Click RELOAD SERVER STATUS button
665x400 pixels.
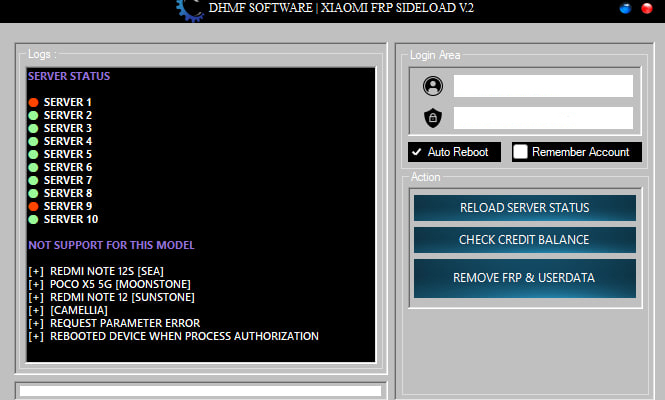[525, 208]
